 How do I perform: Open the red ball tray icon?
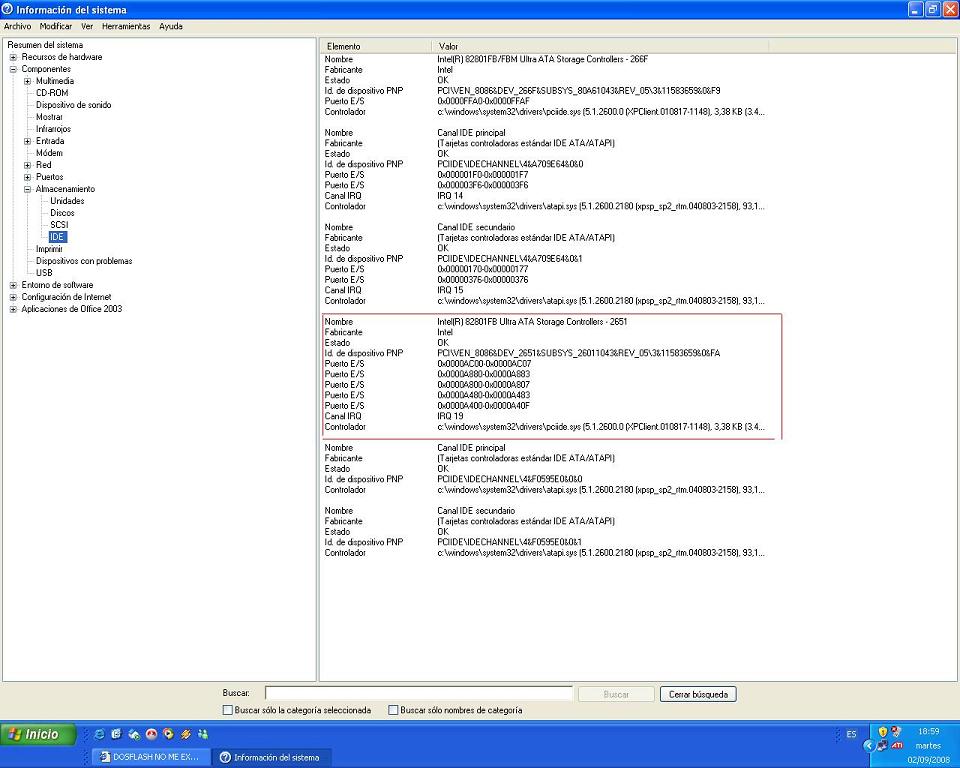tap(896, 732)
